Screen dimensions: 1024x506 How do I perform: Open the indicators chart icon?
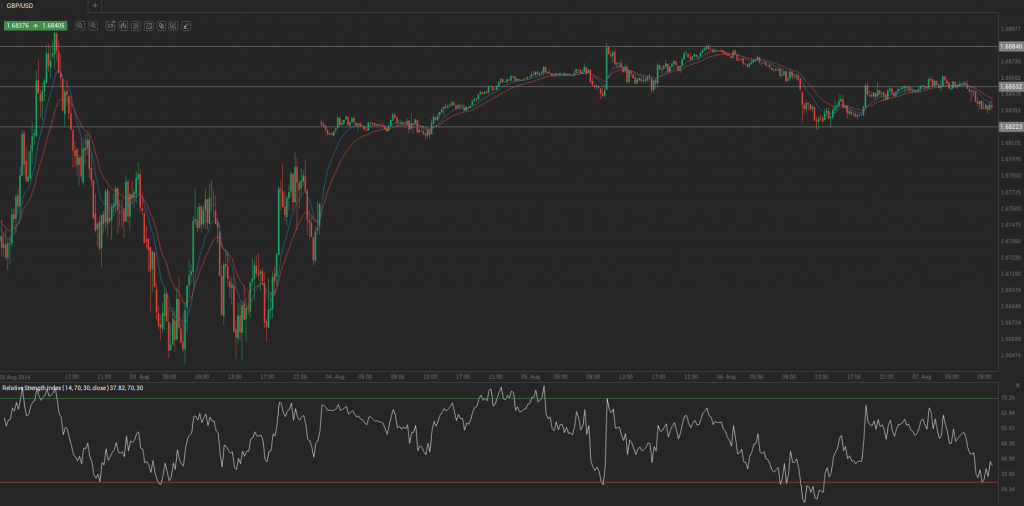point(148,26)
